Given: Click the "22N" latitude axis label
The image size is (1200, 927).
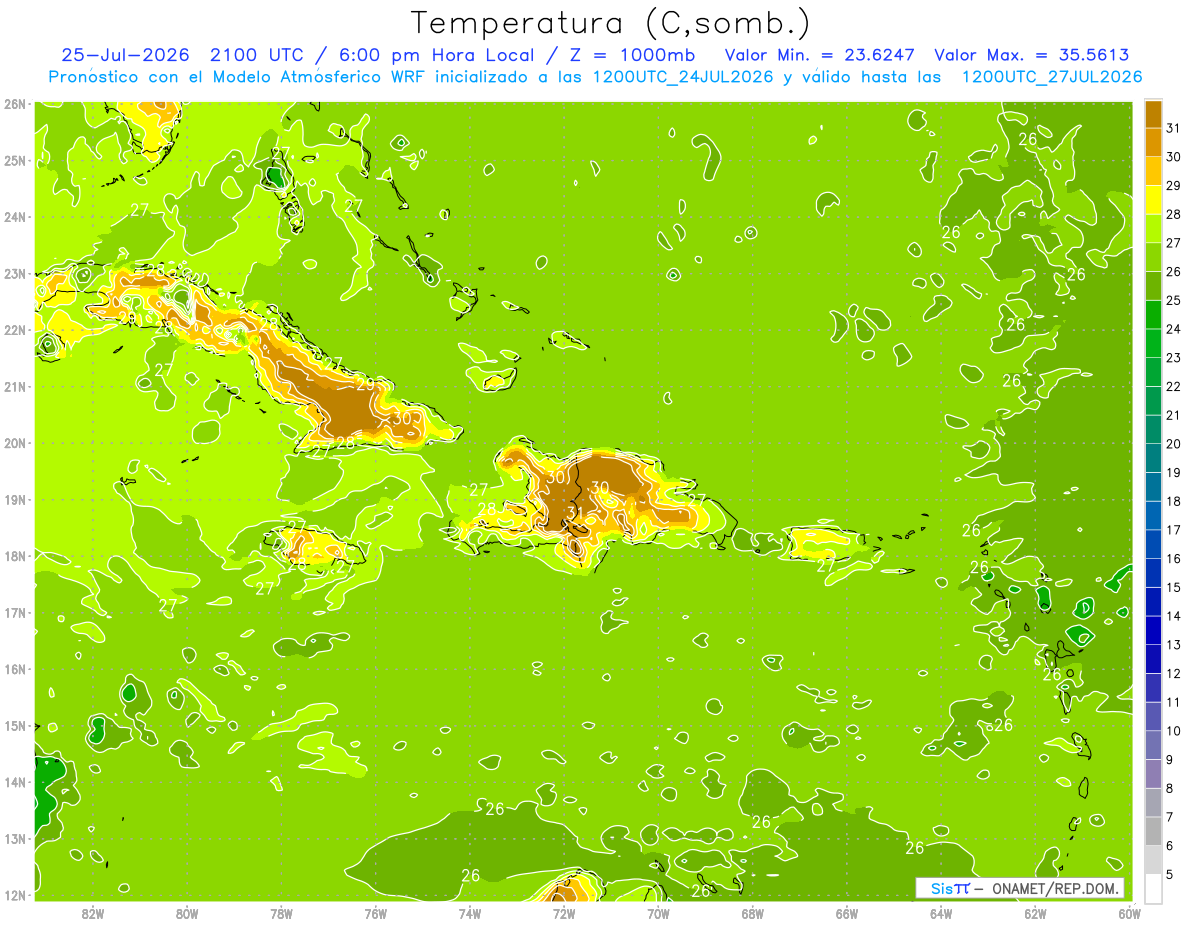Looking at the screenshot, I should tap(15, 330).
